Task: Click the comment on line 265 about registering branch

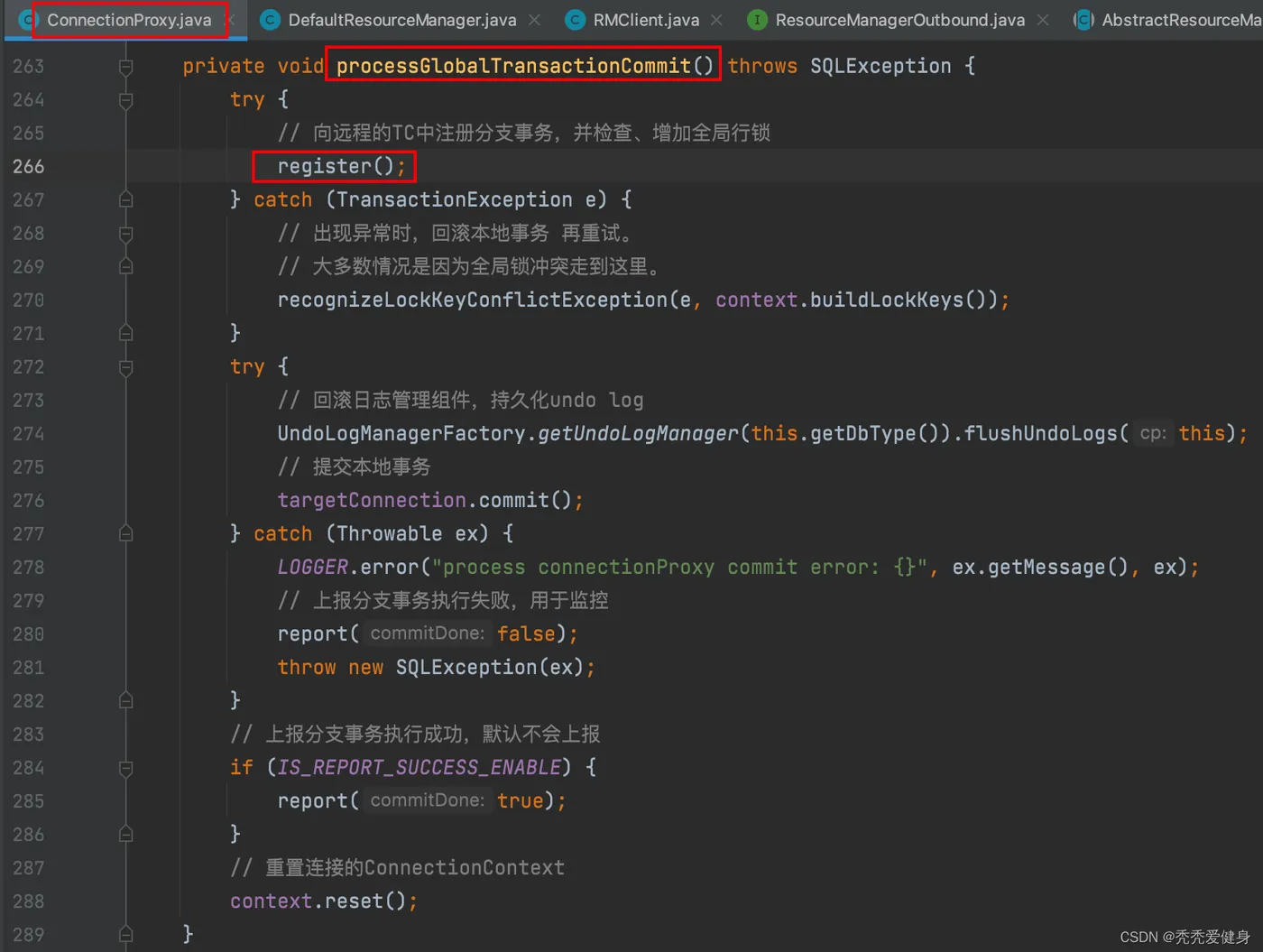Action: click(x=524, y=133)
